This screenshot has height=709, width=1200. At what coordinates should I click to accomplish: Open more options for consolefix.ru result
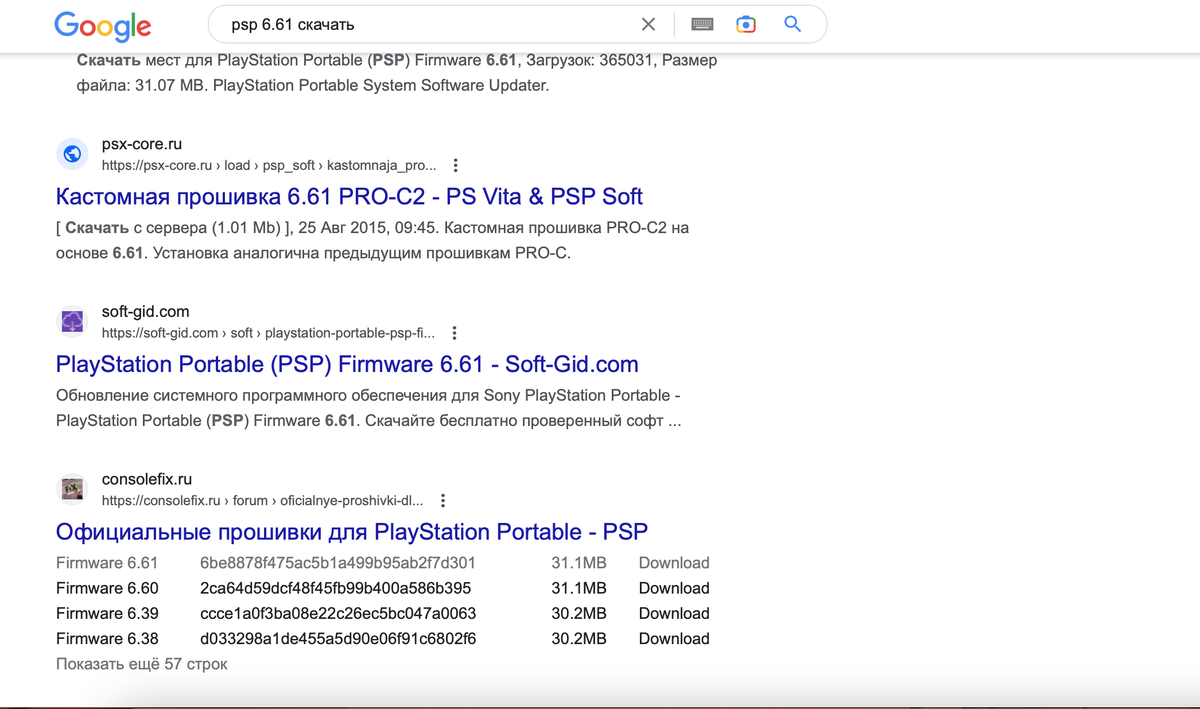tap(443, 500)
